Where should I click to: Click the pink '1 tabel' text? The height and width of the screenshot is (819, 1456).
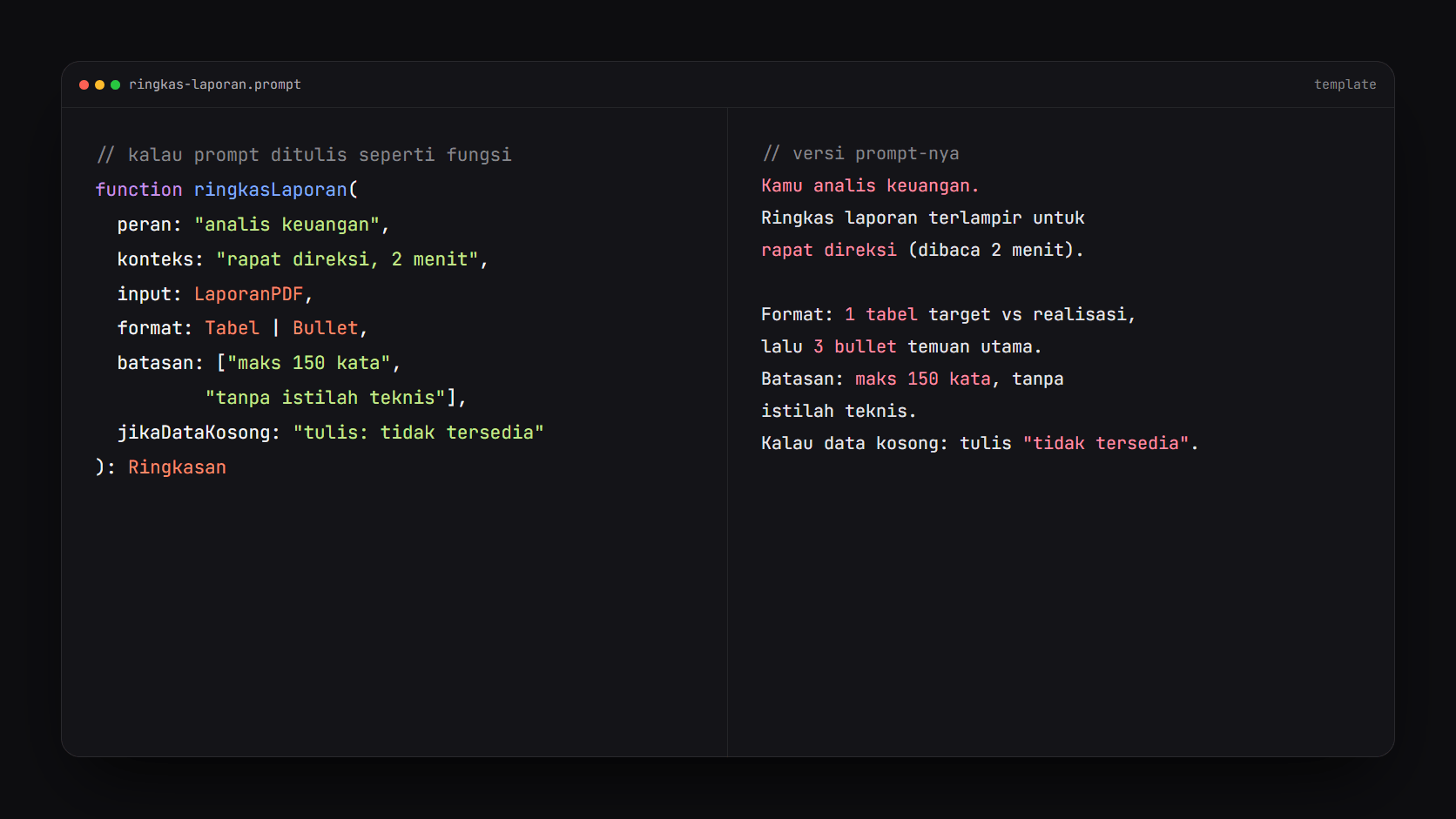tap(881, 315)
